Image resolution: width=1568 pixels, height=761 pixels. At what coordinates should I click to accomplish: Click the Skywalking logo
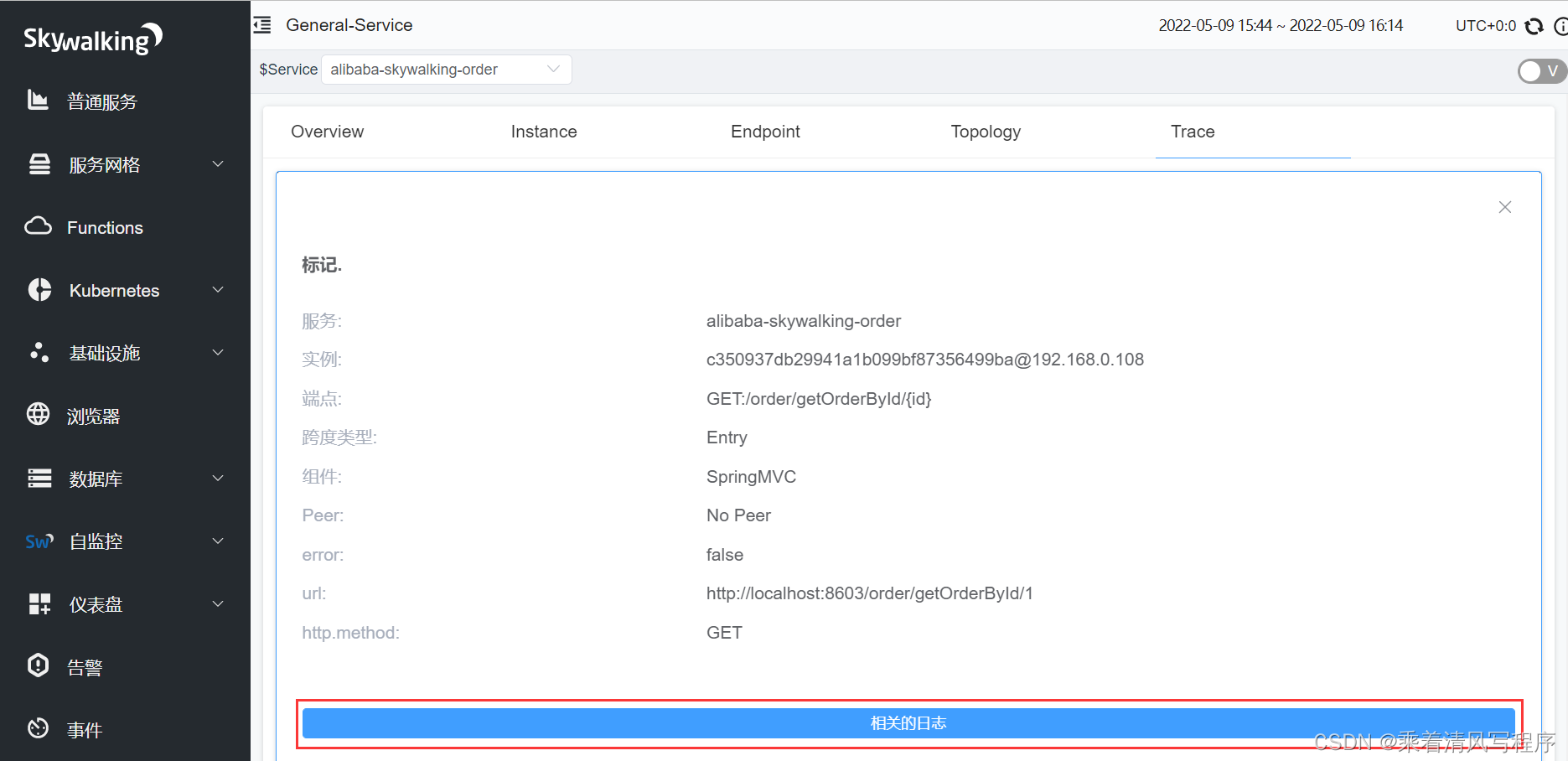pos(93,39)
